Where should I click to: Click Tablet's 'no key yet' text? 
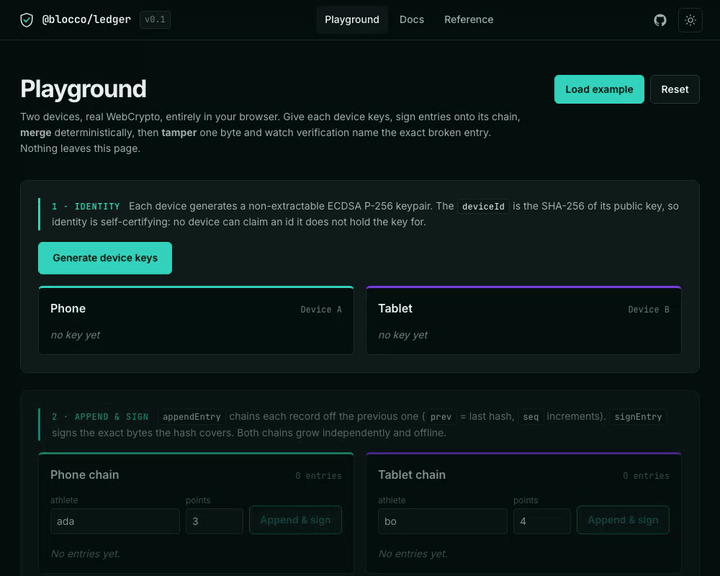(403, 335)
